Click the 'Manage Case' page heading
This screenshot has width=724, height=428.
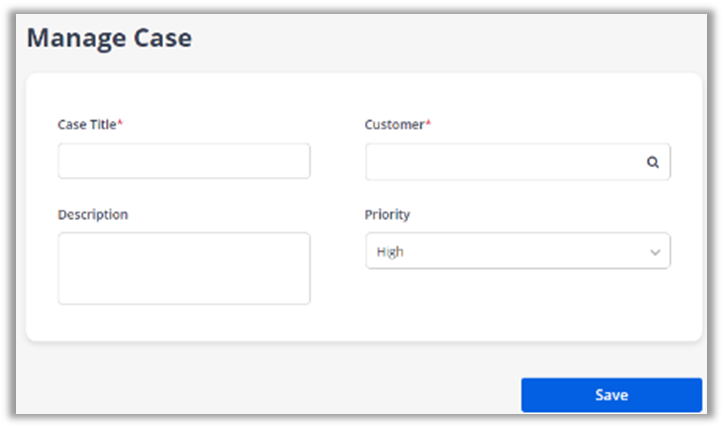click(109, 39)
